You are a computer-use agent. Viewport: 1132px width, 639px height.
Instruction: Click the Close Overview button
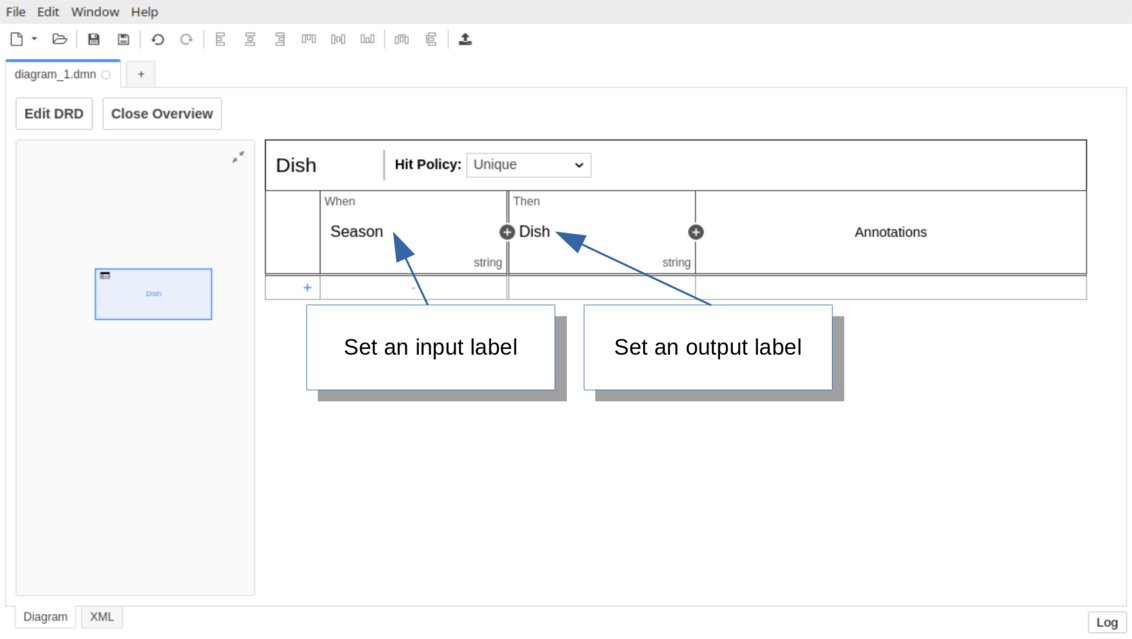point(162,114)
